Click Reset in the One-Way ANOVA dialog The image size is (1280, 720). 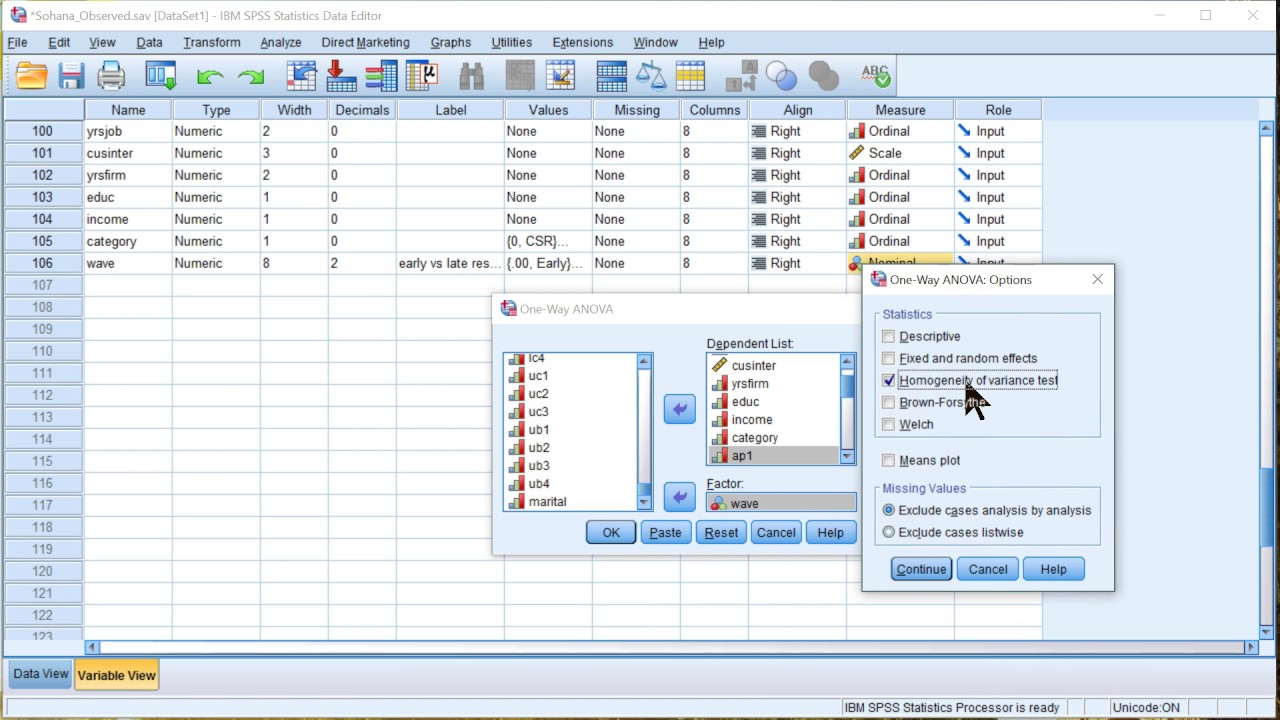click(x=721, y=533)
